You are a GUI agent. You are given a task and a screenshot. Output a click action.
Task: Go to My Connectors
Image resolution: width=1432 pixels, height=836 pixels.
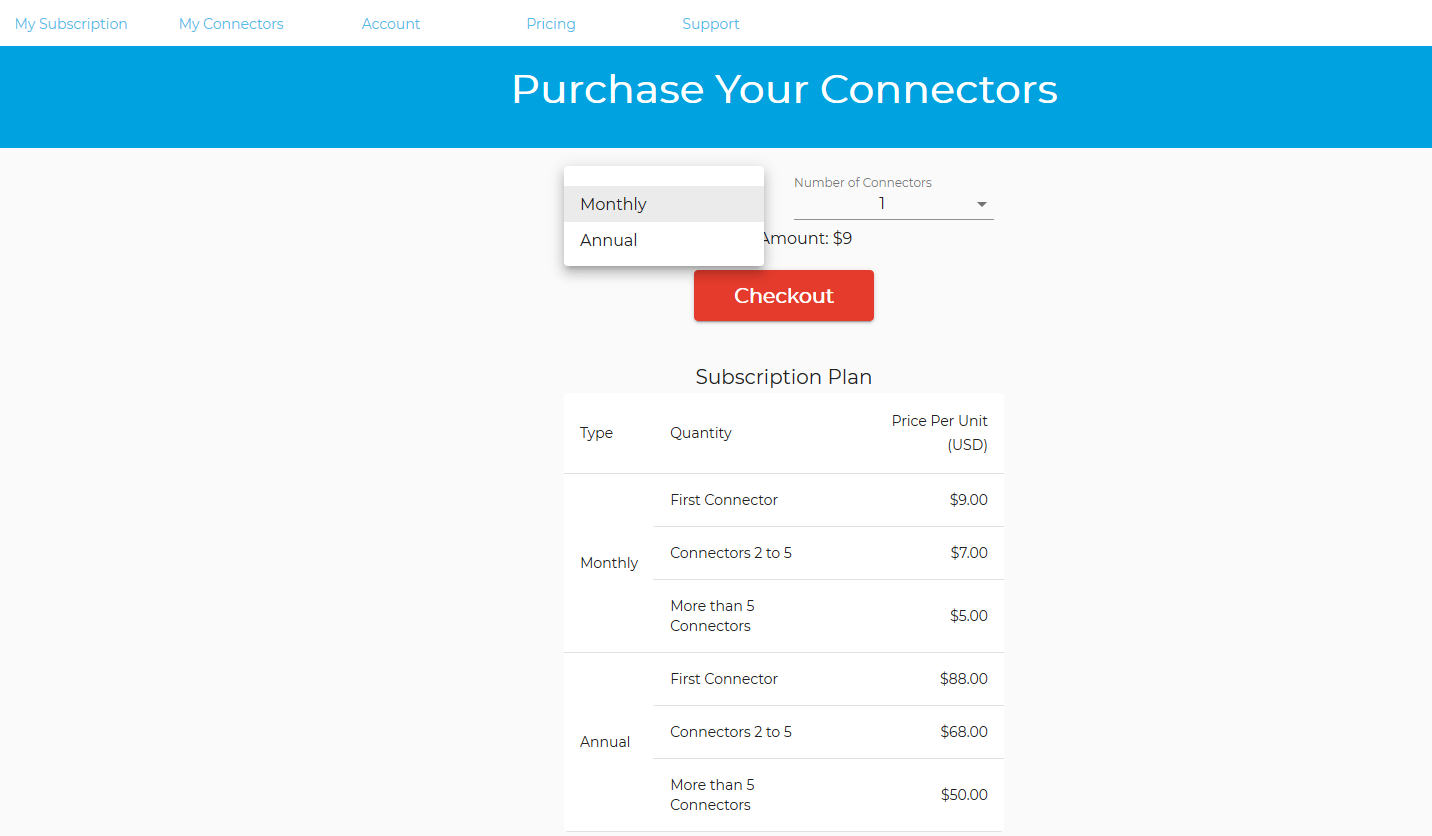pos(231,24)
